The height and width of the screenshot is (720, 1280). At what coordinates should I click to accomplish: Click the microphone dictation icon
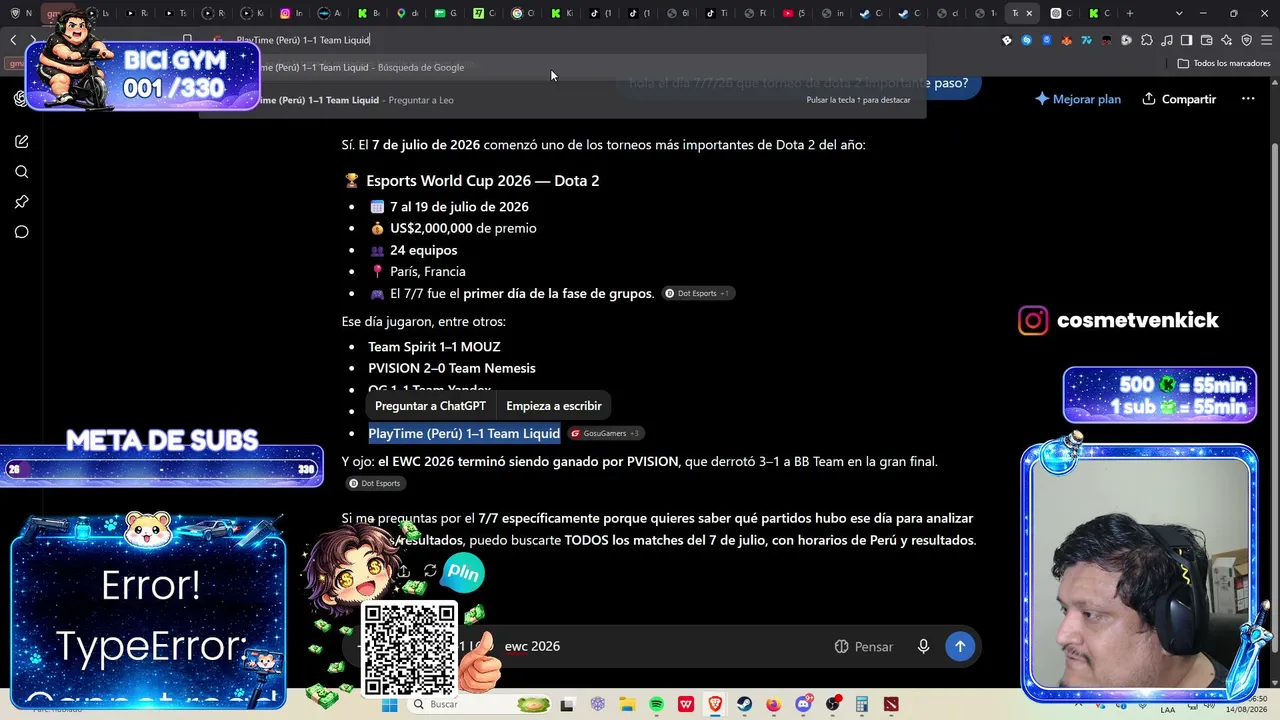point(924,646)
